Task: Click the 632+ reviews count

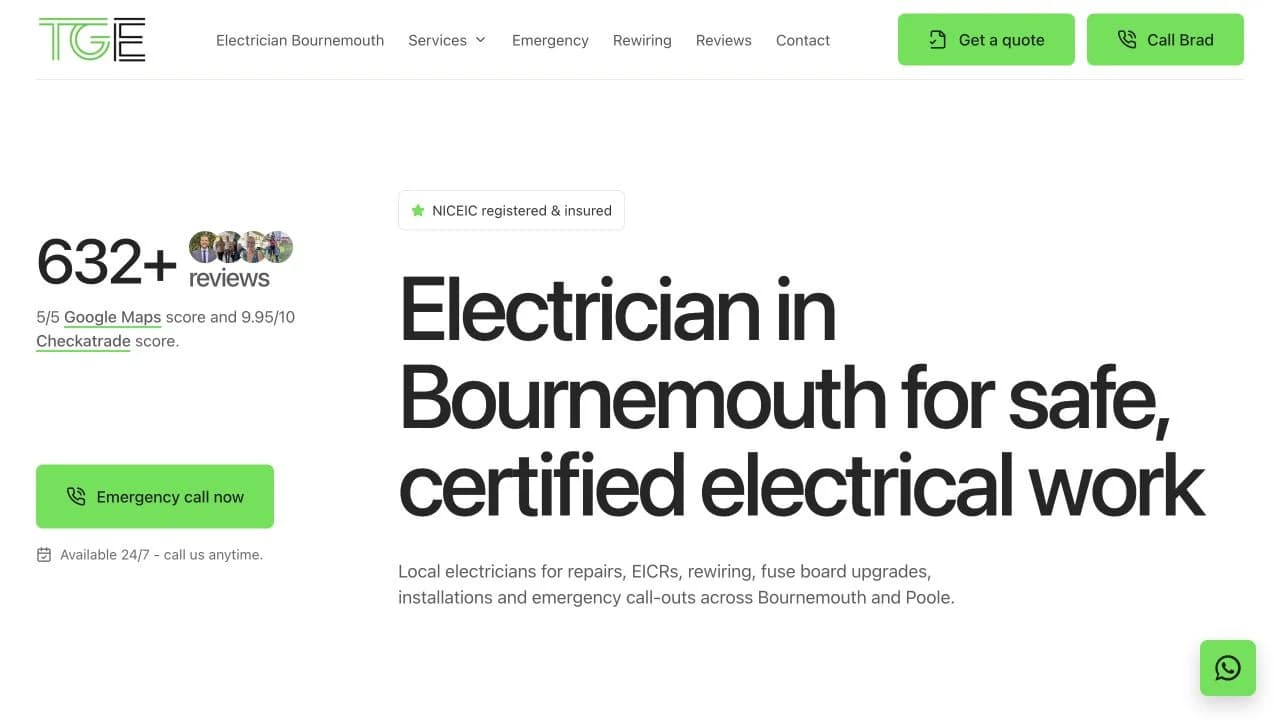Action: 107,262
